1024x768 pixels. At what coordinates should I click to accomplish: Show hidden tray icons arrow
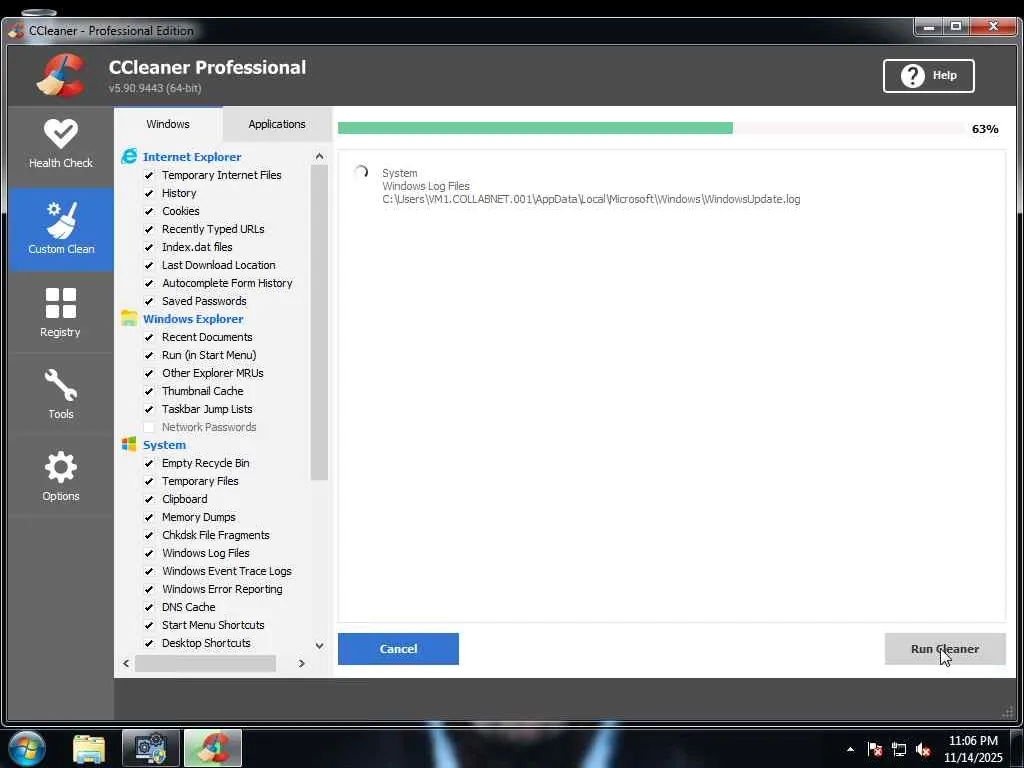point(850,749)
